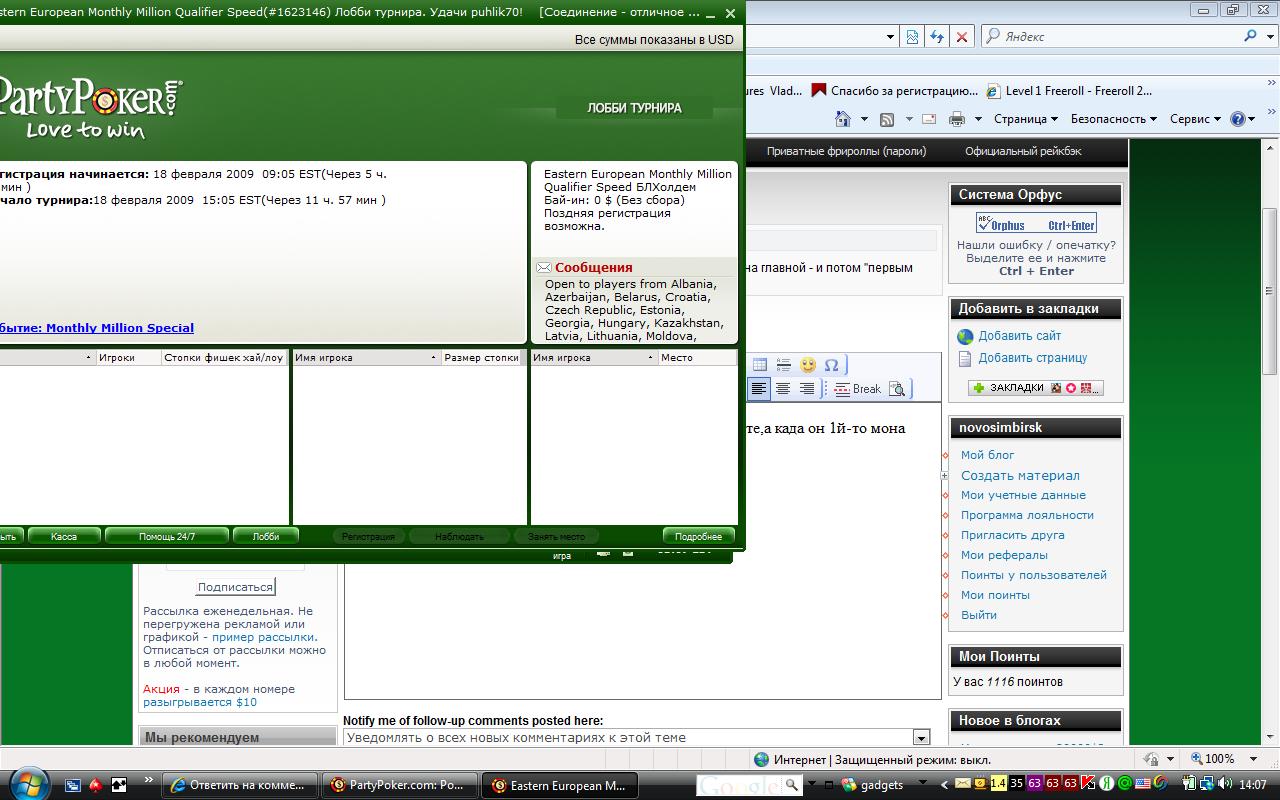This screenshot has height=800, width=1280.
Task: Click the Google desktop search magnifier in taskbar
Action: pos(791,785)
